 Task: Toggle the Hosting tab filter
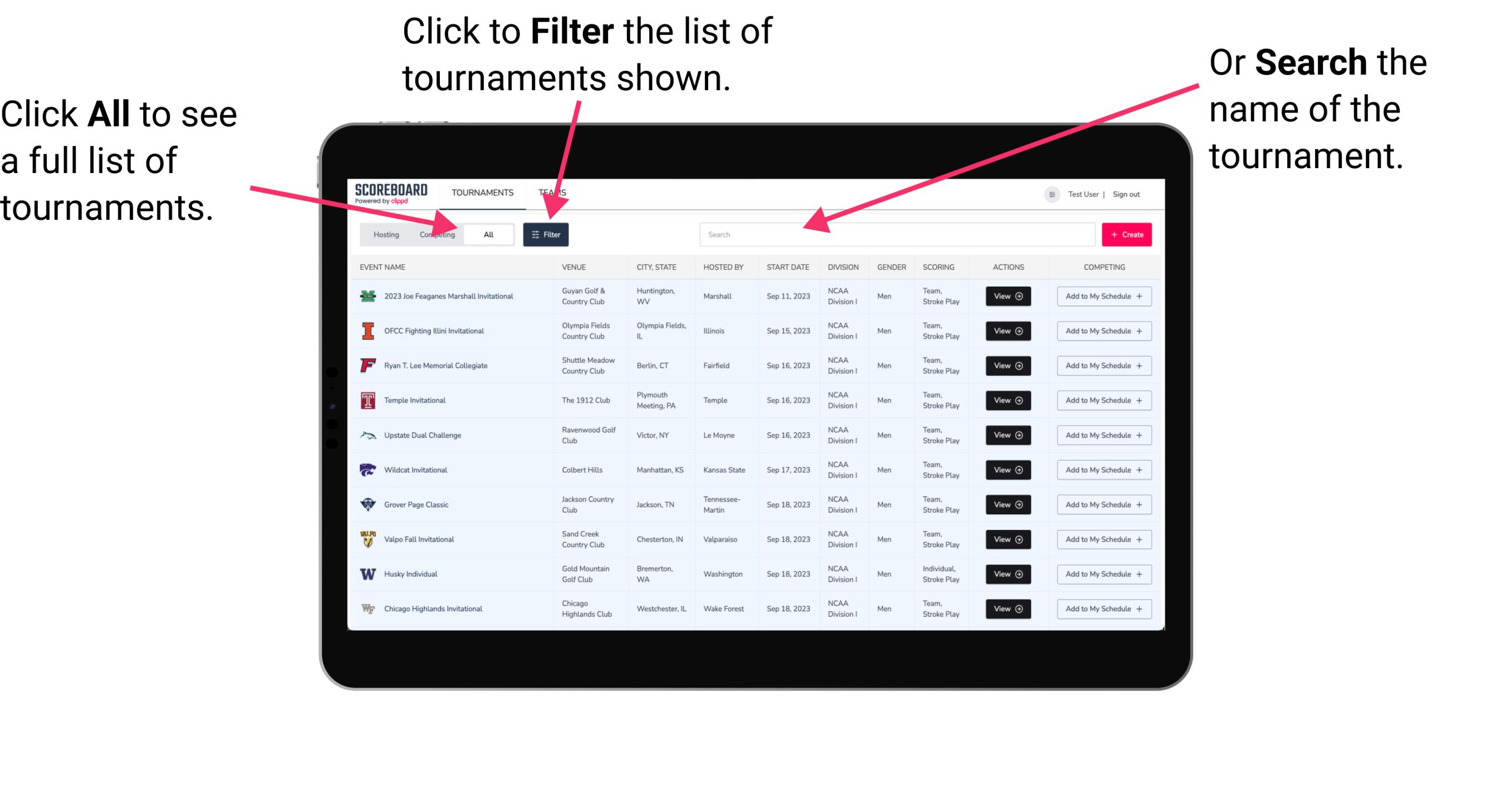384,234
